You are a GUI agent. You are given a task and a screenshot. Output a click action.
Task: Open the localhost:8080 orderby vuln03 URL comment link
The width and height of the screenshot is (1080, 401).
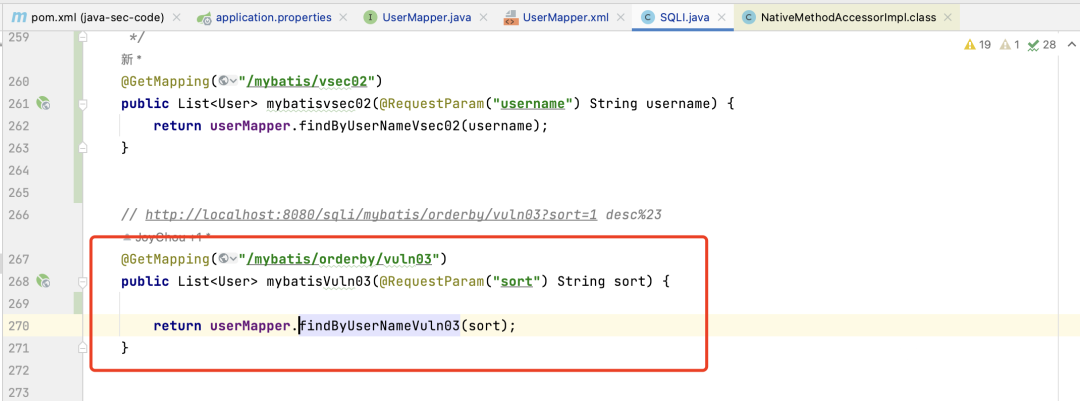tap(371, 215)
